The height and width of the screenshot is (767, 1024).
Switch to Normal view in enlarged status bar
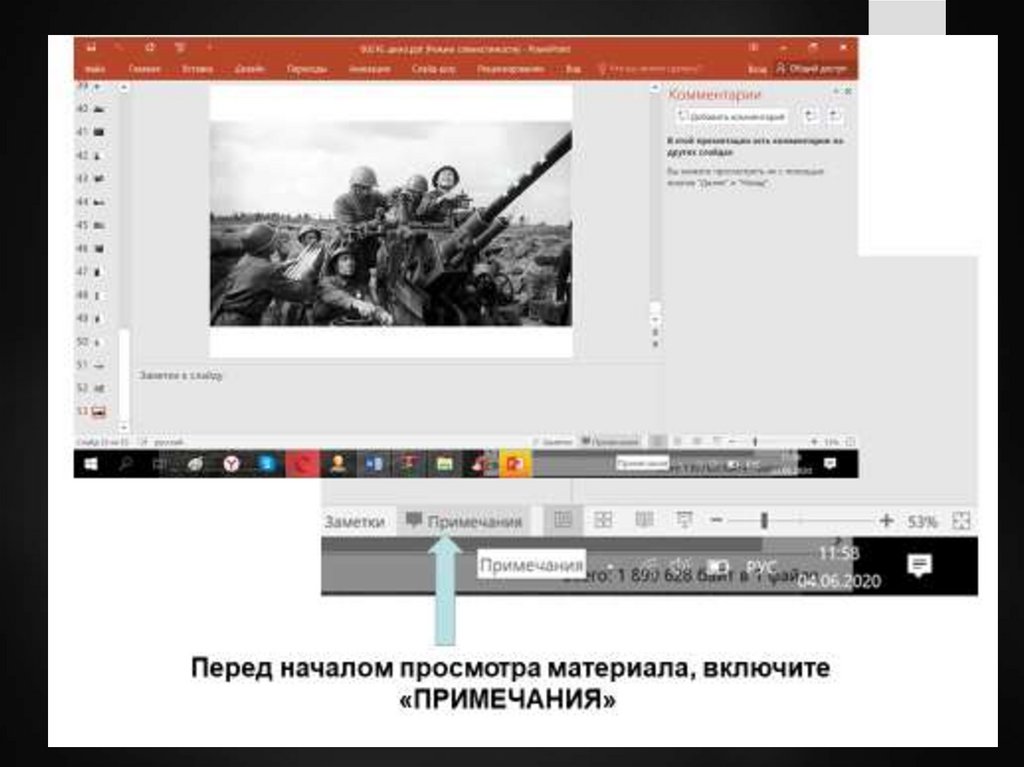pos(563,520)
